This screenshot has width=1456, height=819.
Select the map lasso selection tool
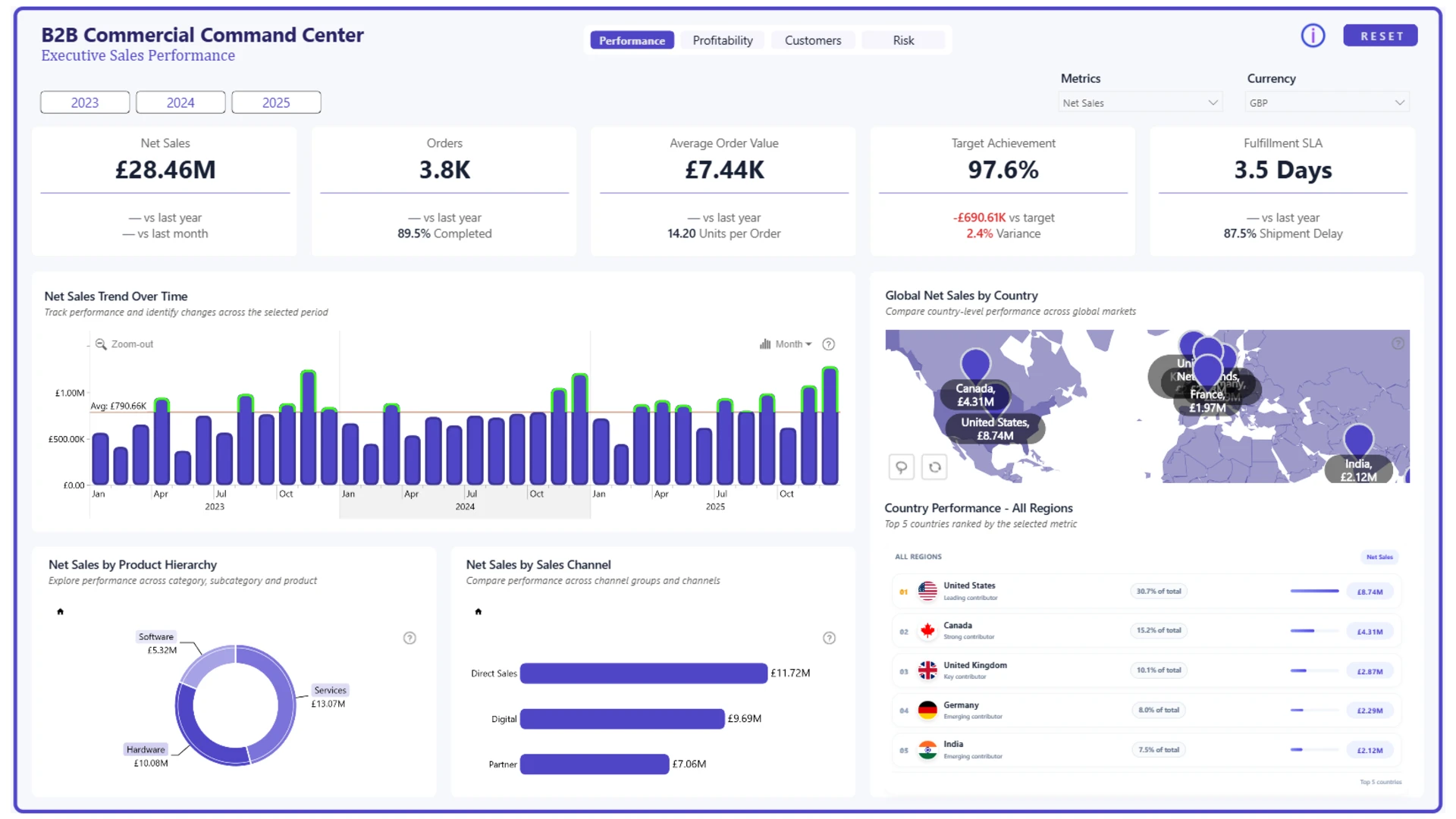point(902,467)
